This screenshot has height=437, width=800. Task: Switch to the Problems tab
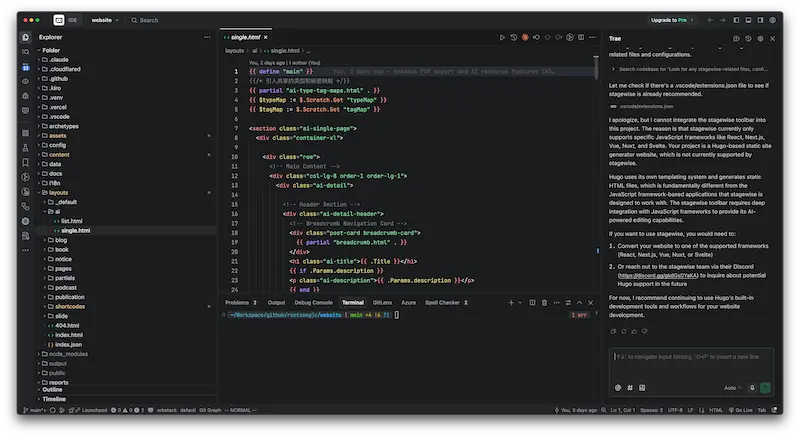241,302
